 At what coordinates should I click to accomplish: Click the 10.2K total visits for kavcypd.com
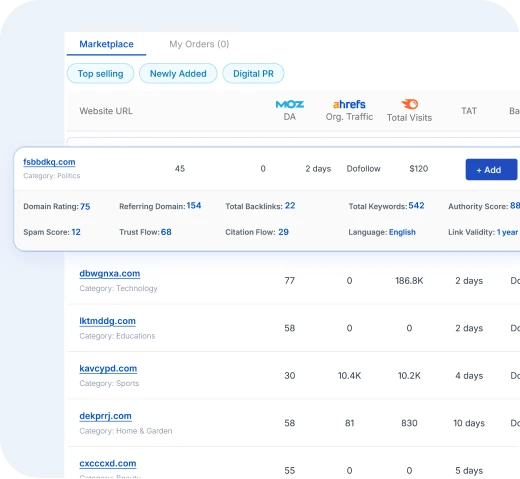[x=409, y=376]
